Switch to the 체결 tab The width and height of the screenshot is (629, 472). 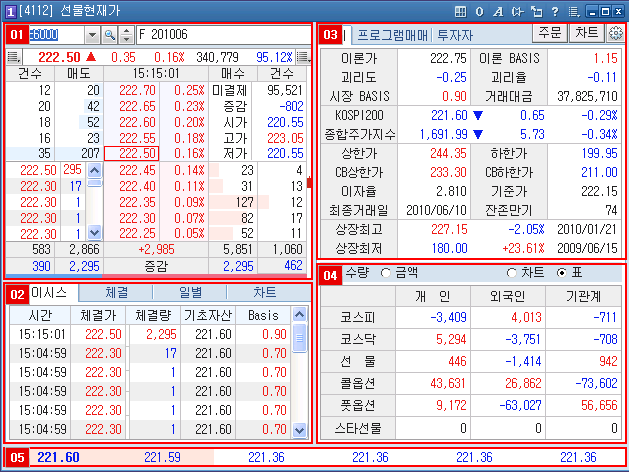(116, 293)
